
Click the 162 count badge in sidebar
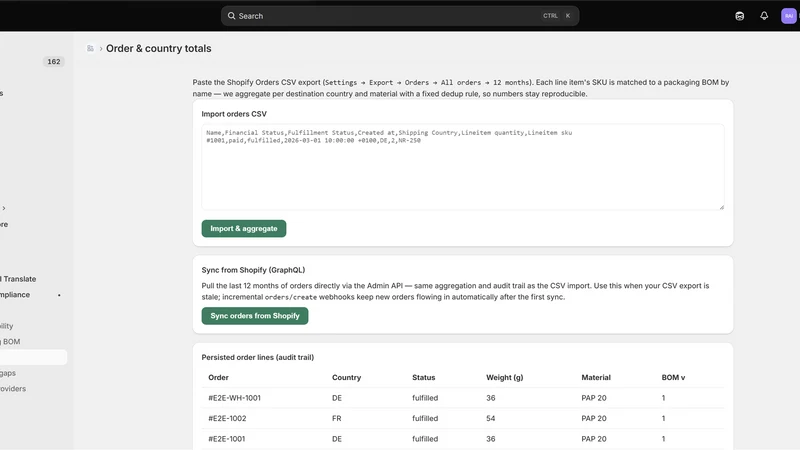click(x=54, y=62)
